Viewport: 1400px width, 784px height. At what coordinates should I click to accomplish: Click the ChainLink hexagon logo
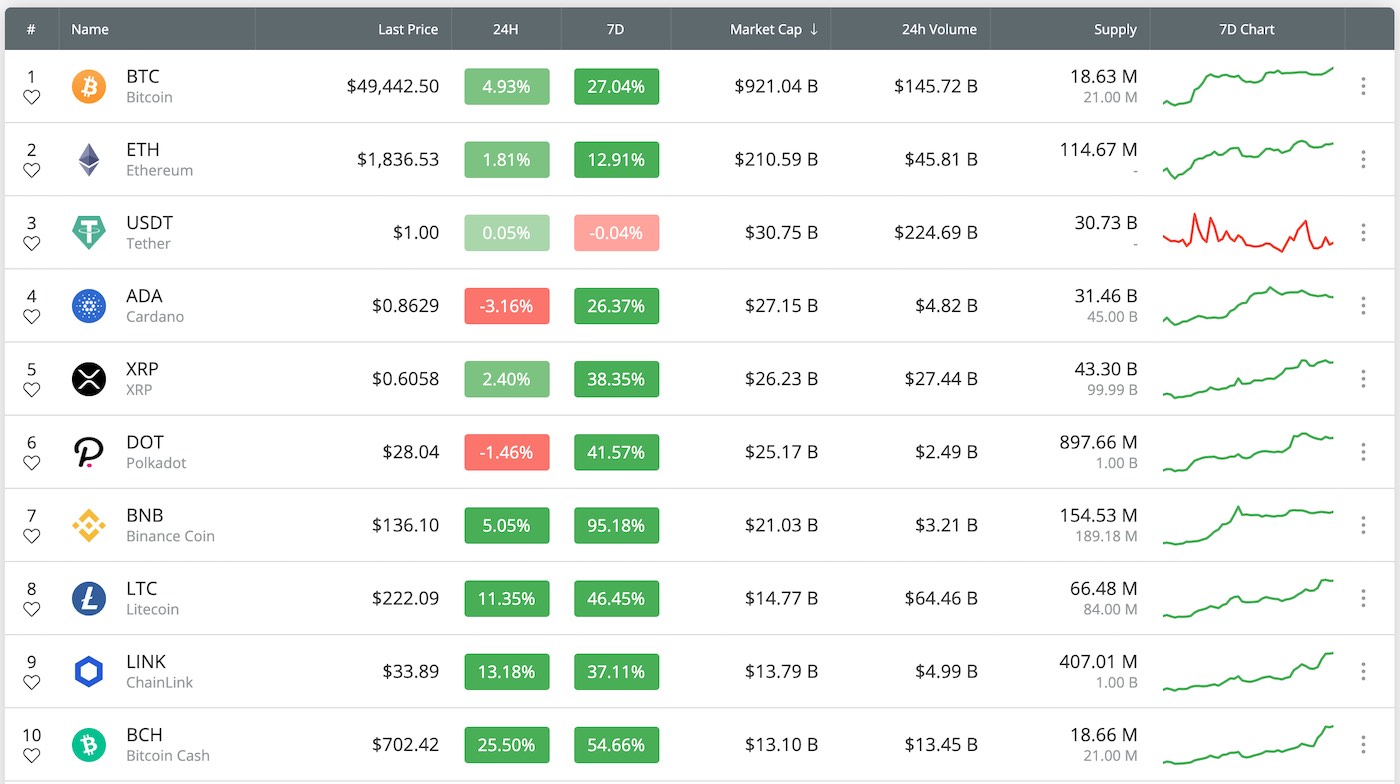pos(89,671)
